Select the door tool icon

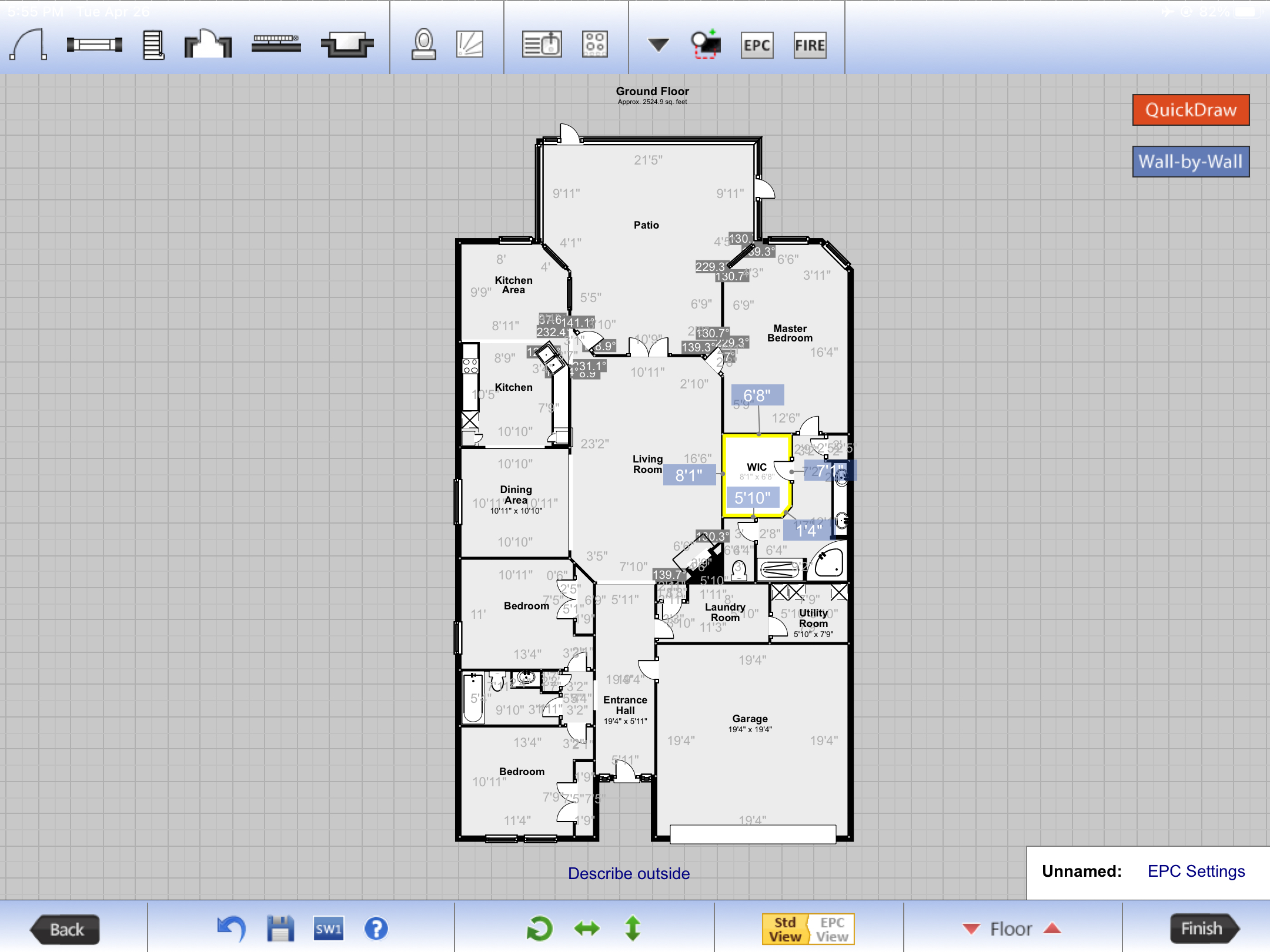point(28,45)
